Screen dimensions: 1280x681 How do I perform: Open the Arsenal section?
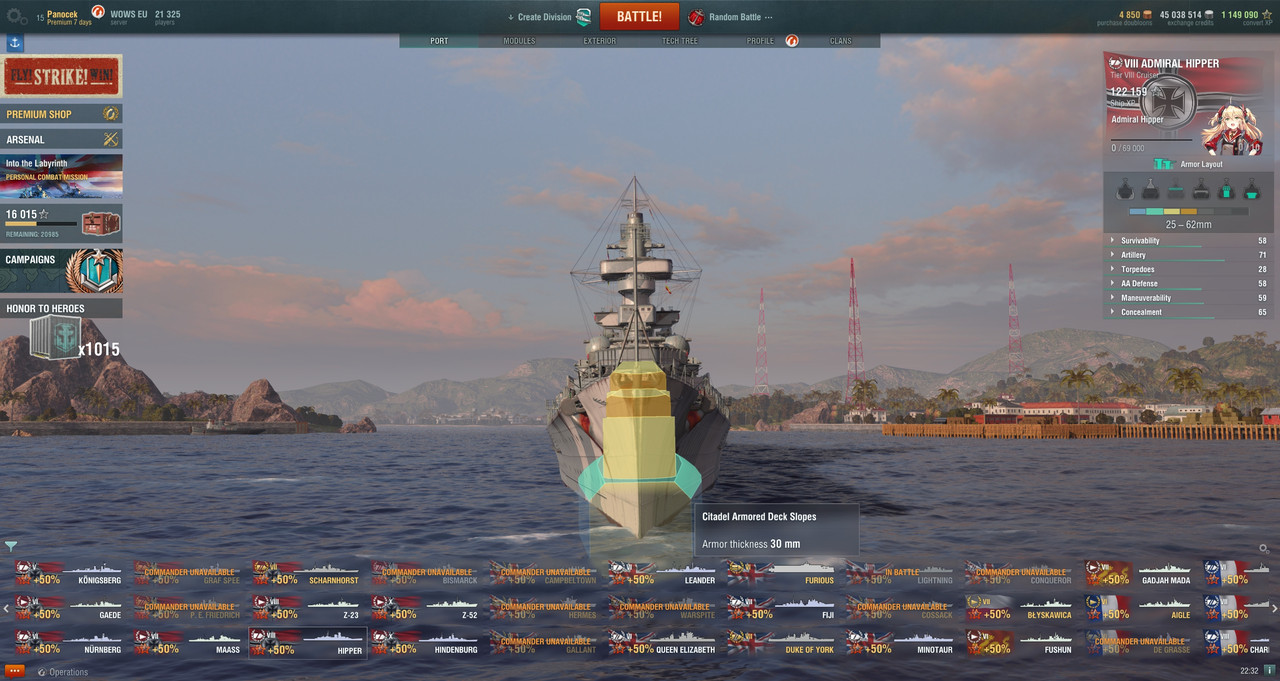pos(63,139)
